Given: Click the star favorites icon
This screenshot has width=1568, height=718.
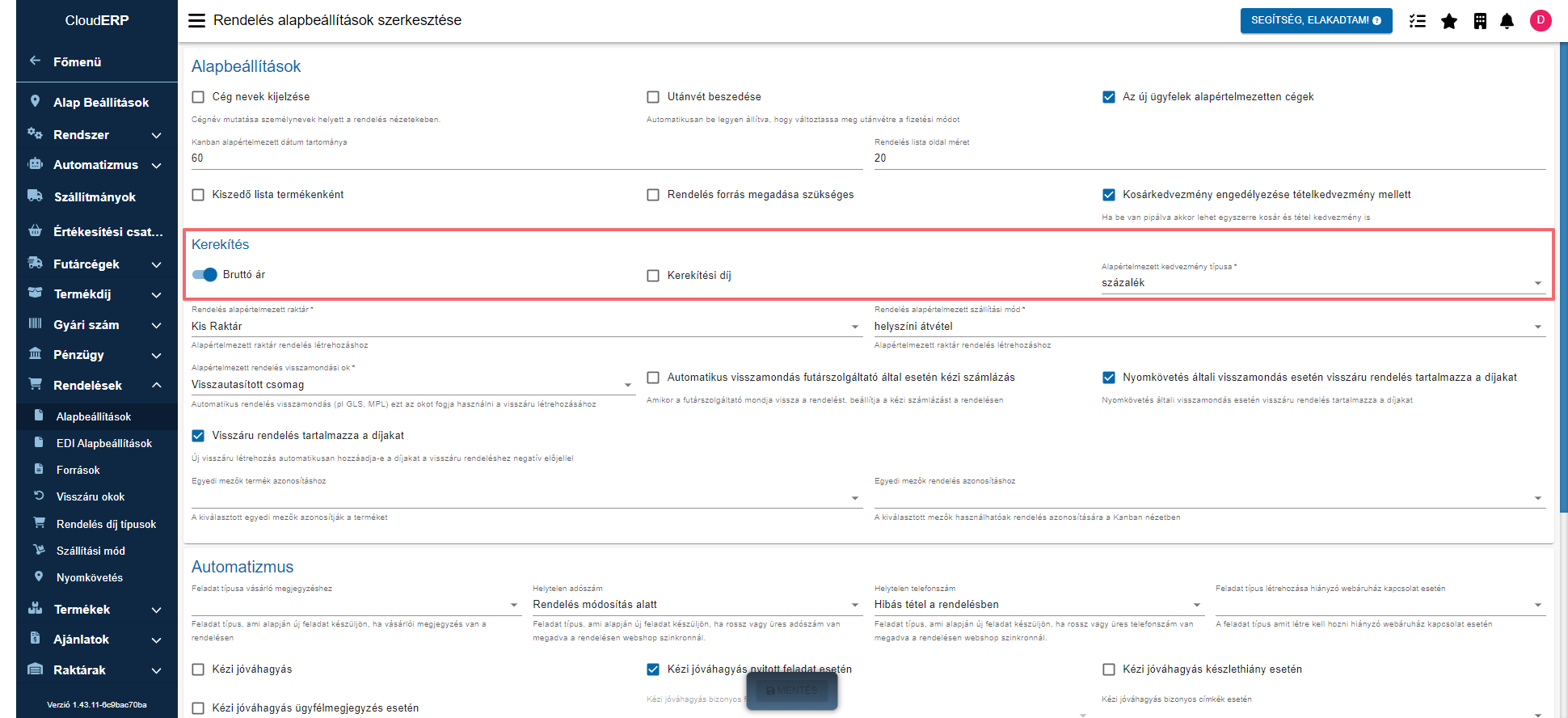Looking at the screenshot, I should [1449, 21].
